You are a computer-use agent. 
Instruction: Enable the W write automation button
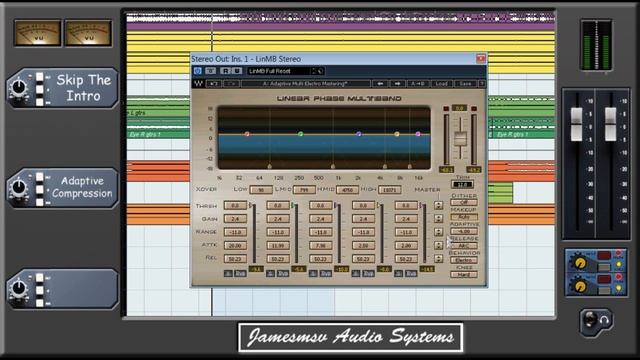coord(236,71)
